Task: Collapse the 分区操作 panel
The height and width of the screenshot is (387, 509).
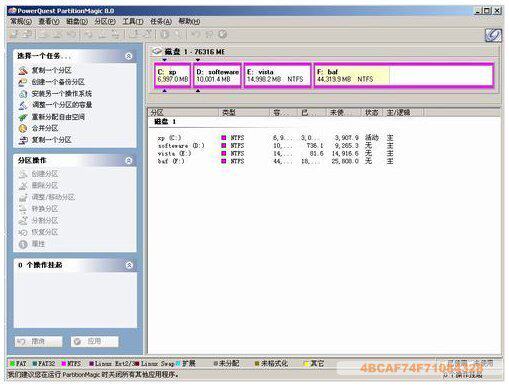Action: point(129,161)
